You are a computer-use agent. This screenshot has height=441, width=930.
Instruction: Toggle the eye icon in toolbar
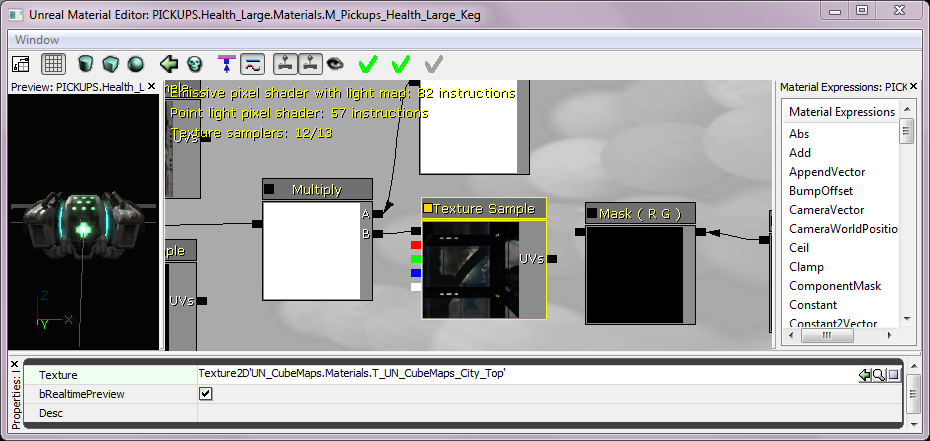pyautogui.click(x=335, y=64)
